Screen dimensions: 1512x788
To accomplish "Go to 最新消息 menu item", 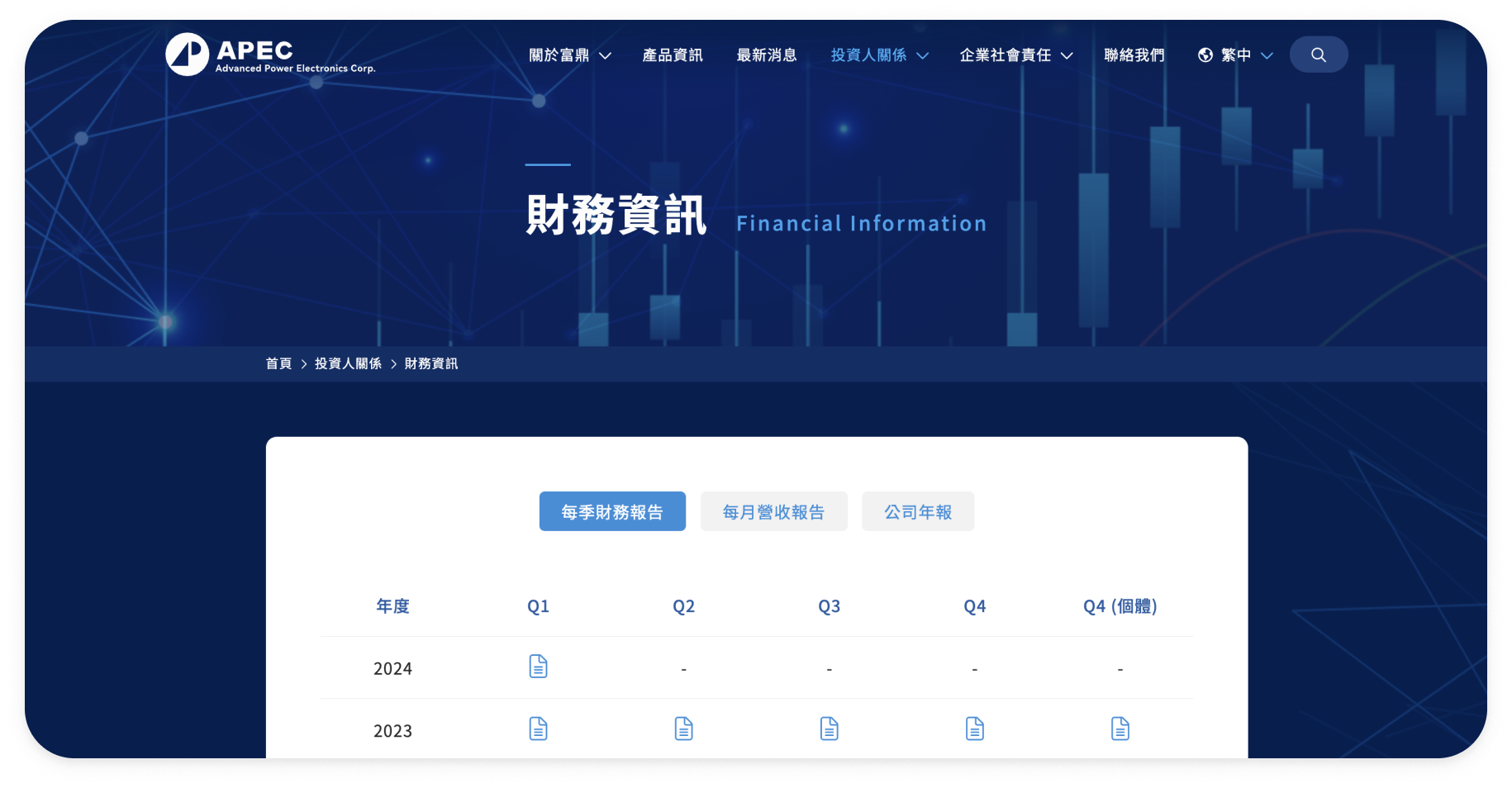I will (x=767, y=55).
